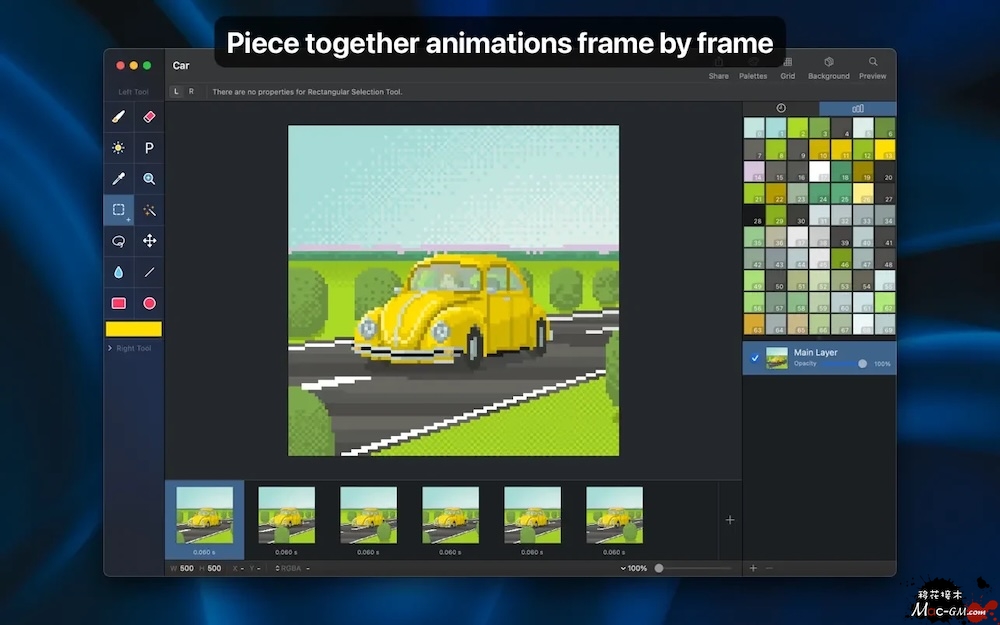
Task: Select the Ellipse shape tool
Action: 149,303
